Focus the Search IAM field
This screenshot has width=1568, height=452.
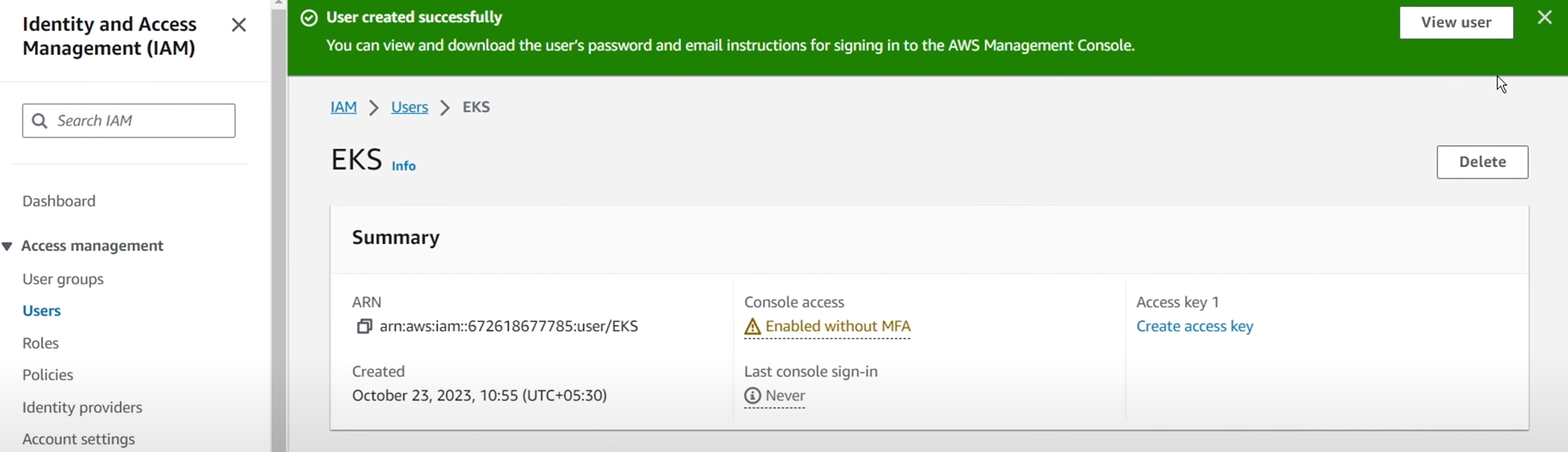128,121
